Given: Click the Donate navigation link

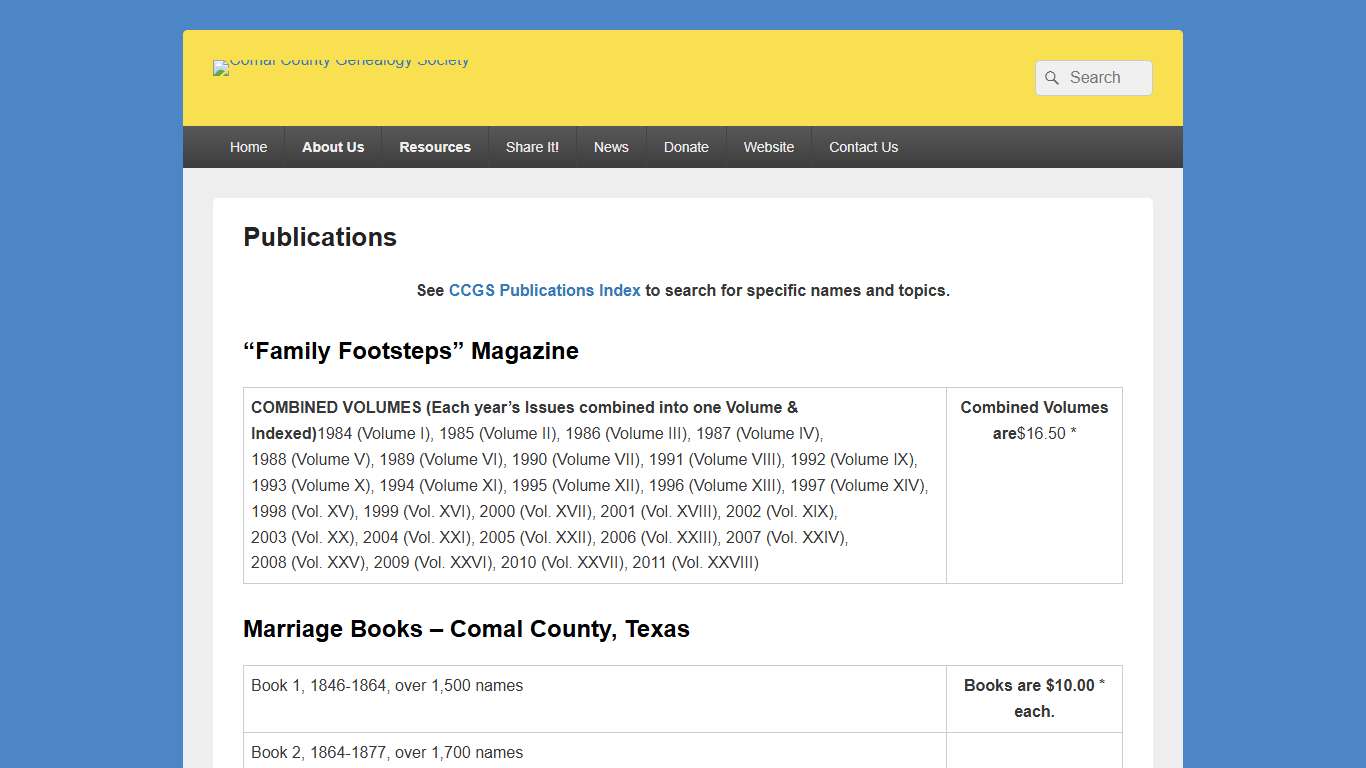Looking at the screenshot, I should (686, 147).
